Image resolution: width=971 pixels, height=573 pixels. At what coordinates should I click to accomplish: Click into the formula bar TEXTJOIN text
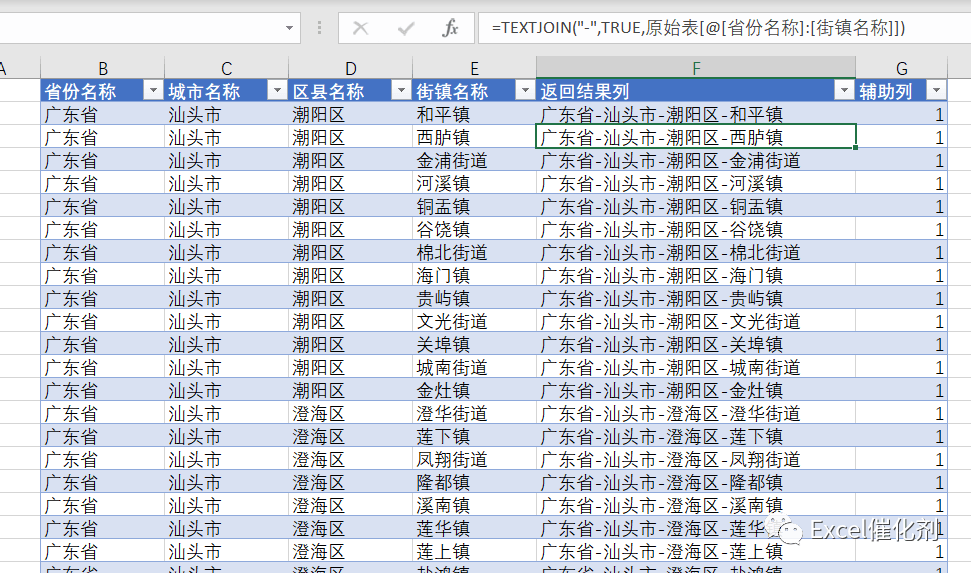[699, 28]
